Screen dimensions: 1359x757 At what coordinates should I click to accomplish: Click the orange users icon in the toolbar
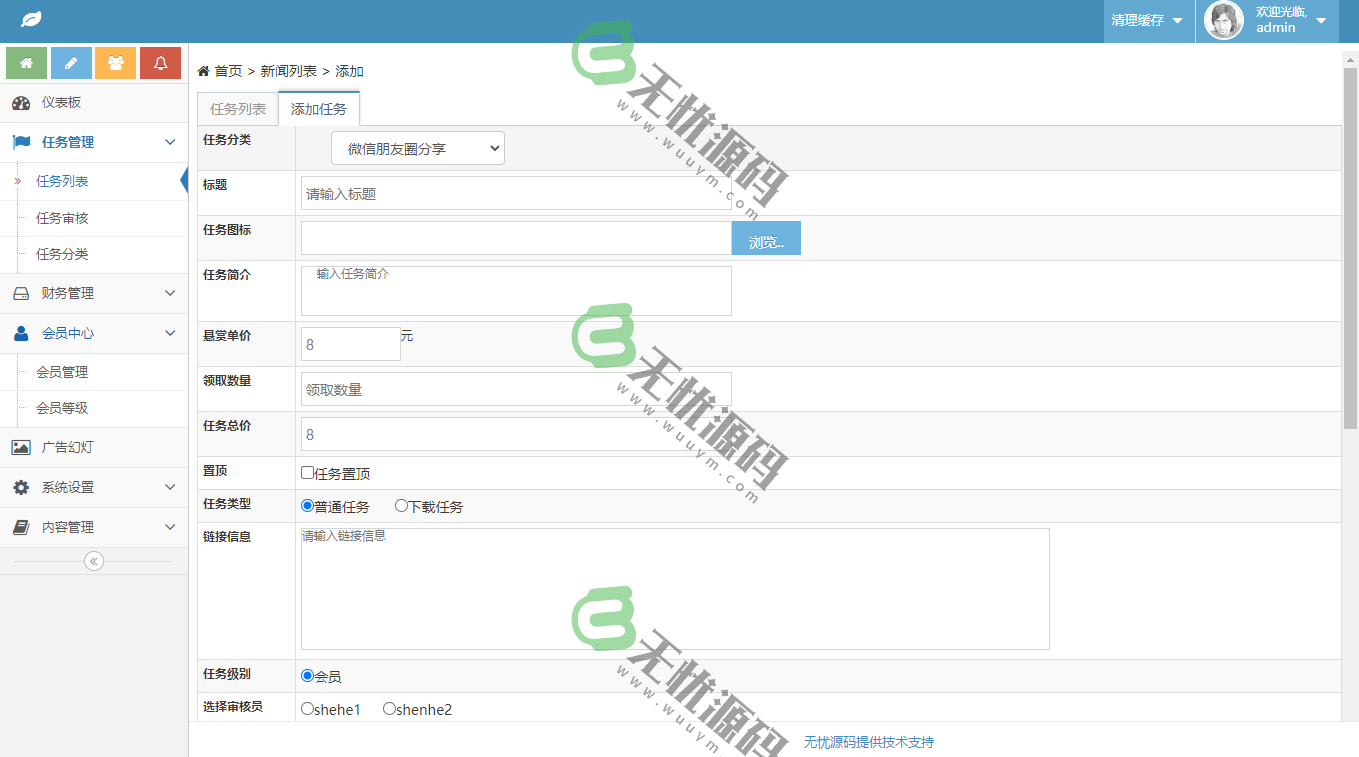point(115,62)
